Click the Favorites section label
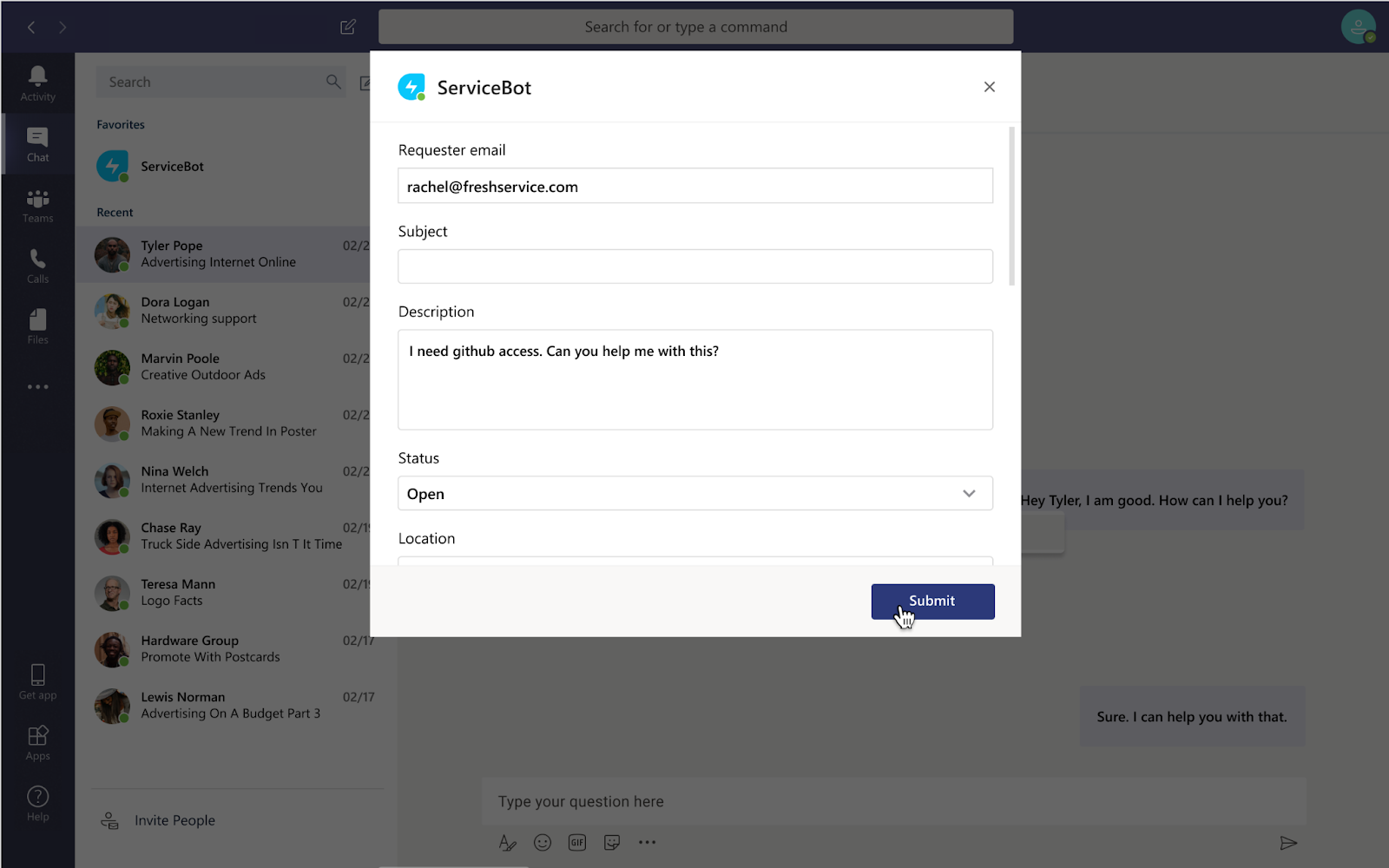The width and height of the screenshot is (1389, 868). pos(121,124)
